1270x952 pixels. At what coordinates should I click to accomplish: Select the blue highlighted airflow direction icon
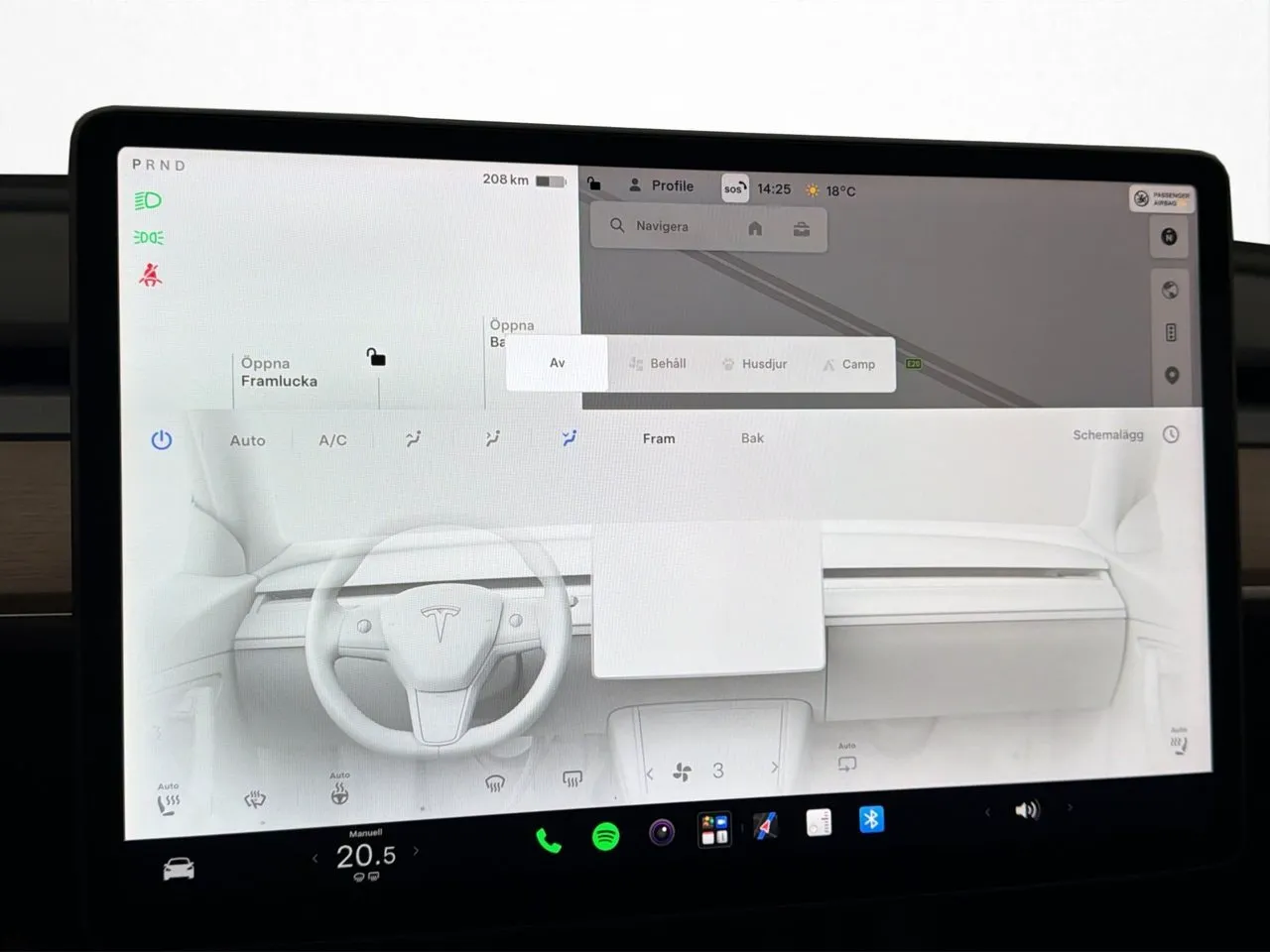[x=569, y=437]
